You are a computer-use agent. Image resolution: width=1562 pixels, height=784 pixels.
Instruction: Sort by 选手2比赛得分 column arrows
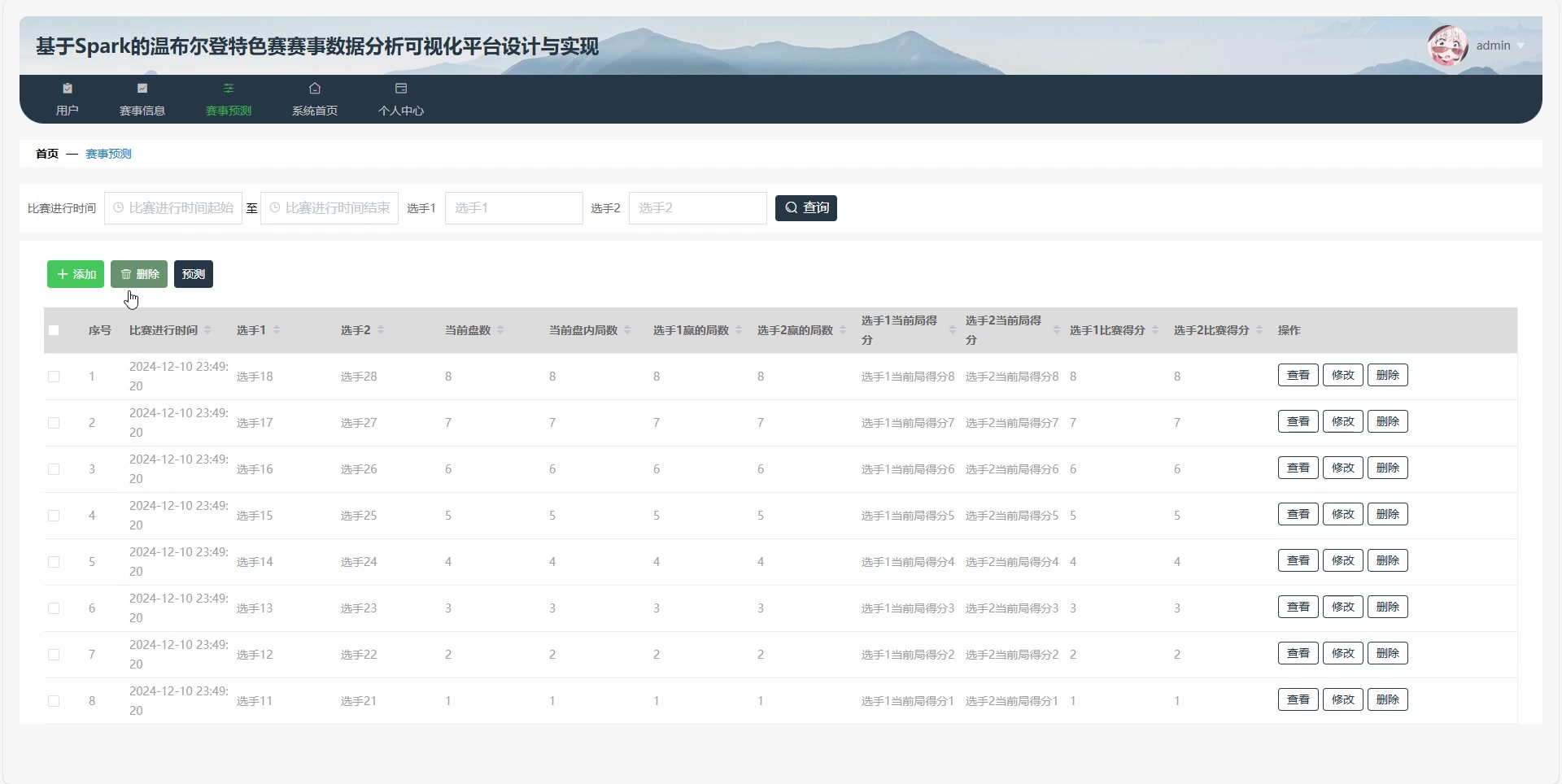[1259, 329]
